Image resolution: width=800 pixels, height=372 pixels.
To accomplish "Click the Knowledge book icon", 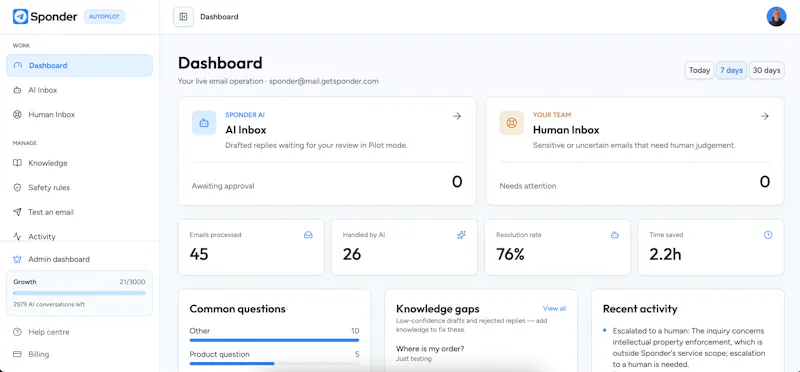I will (x=18, y=163).
